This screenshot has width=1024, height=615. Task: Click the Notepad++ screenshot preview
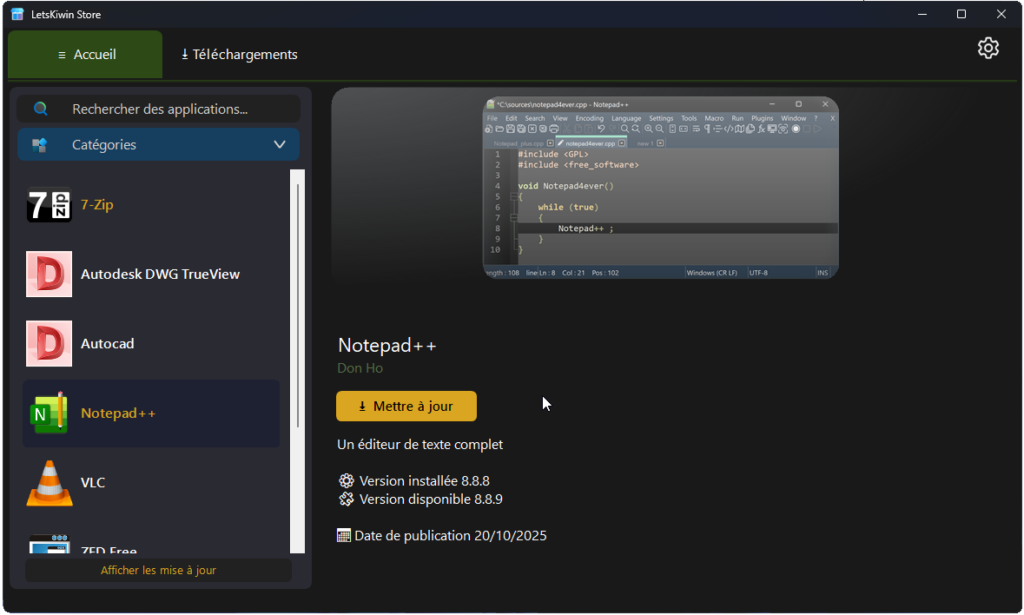[660, 187]
